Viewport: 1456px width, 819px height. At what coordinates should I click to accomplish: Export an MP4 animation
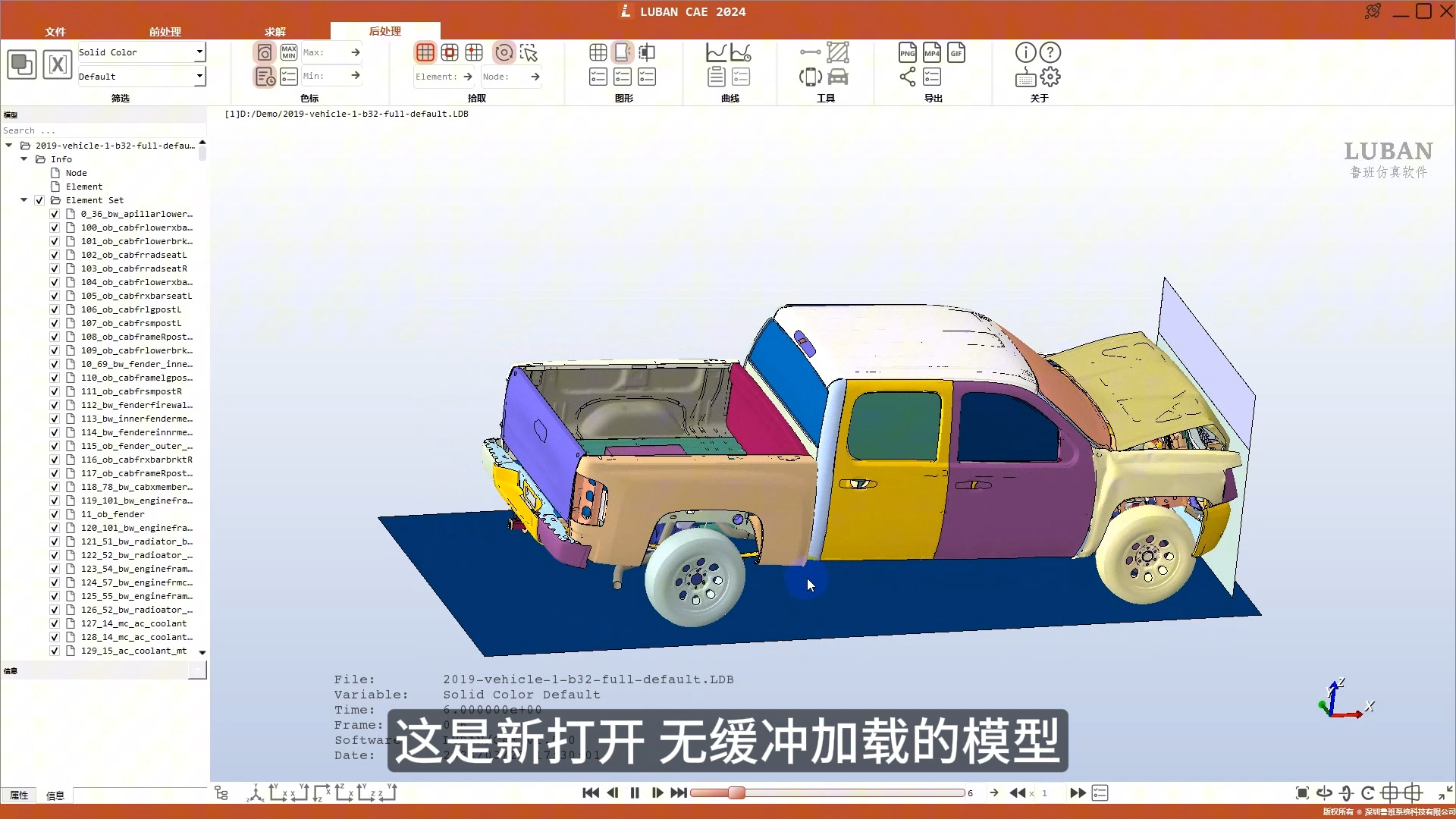[932, 52]
